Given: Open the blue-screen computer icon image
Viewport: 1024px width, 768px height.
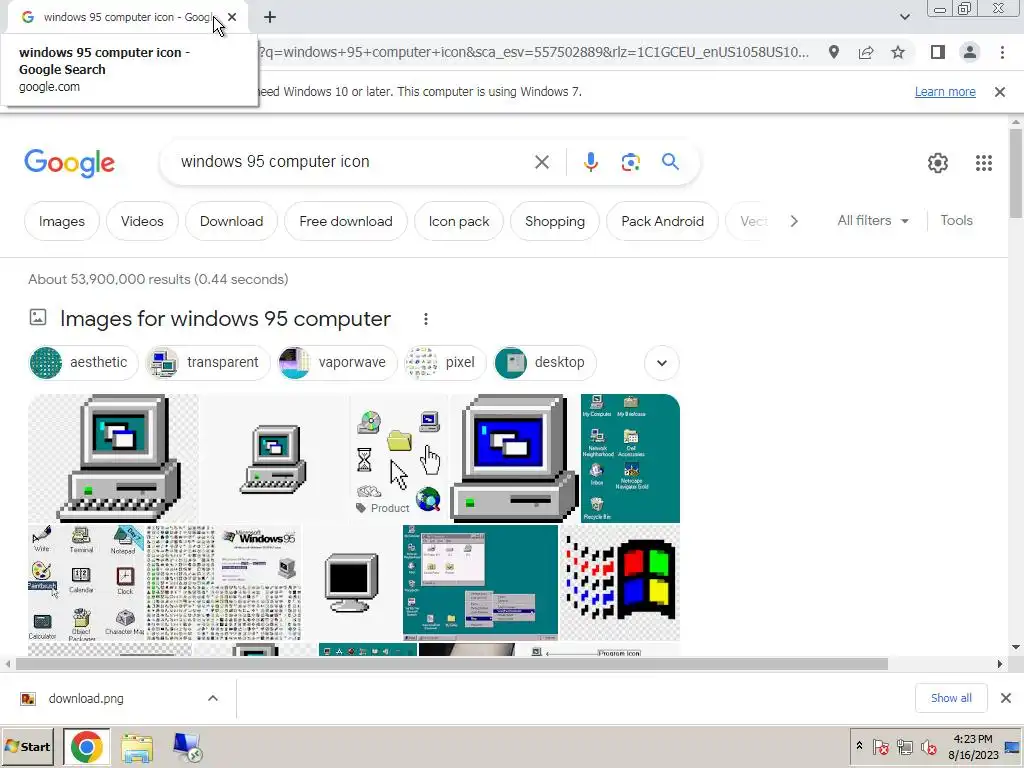Looking at the screenshot, I should click(515, 458).
